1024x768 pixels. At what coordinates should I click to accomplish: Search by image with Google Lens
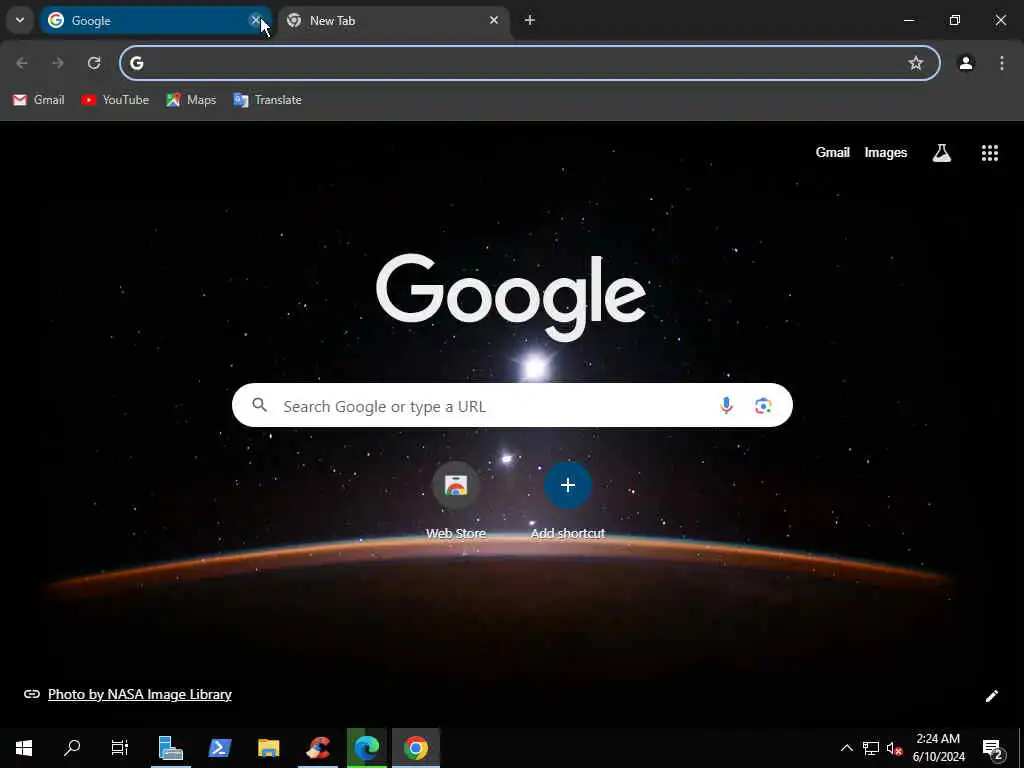coord(763,406)
